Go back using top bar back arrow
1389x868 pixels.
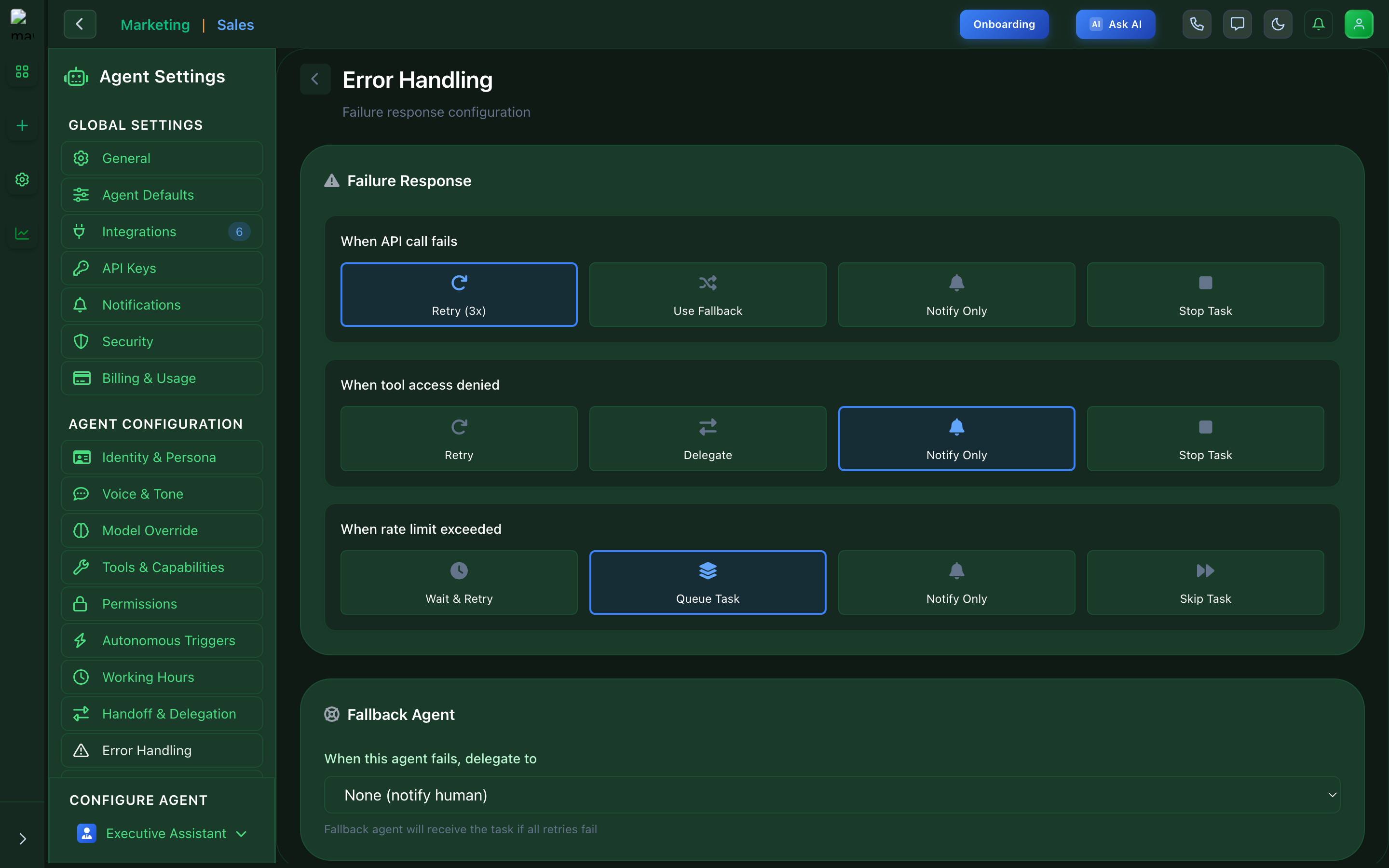coord(80,24)
